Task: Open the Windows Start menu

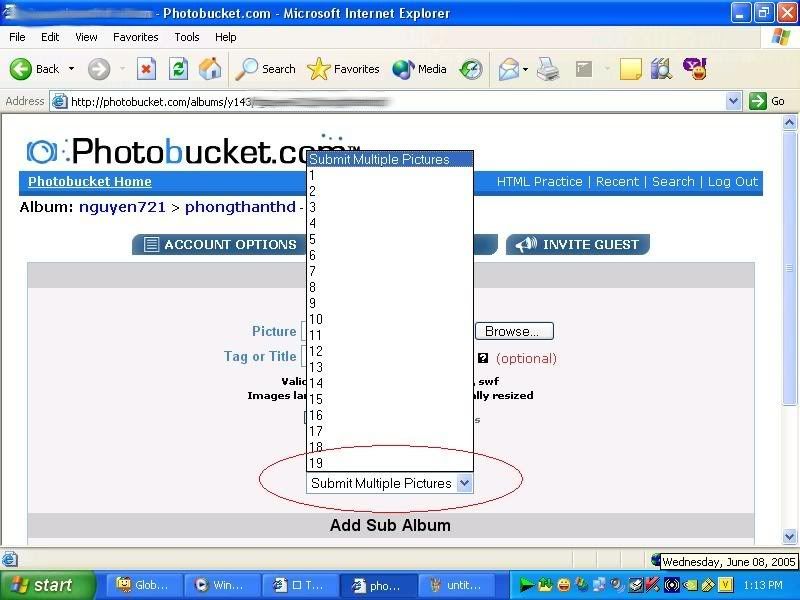Action: pos(47,585)
